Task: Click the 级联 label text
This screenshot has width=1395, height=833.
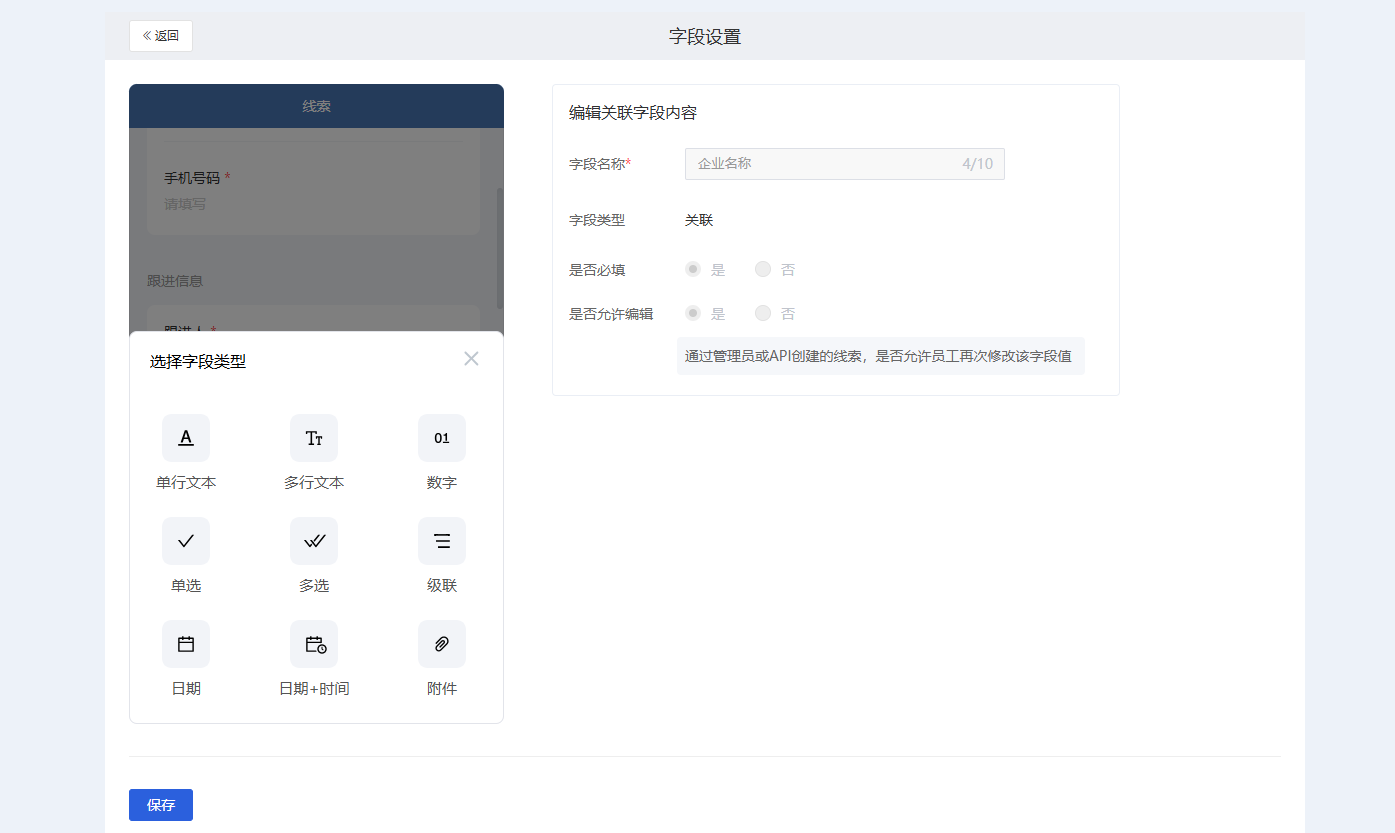Action: pyautogui.click(x=442, y=586)
